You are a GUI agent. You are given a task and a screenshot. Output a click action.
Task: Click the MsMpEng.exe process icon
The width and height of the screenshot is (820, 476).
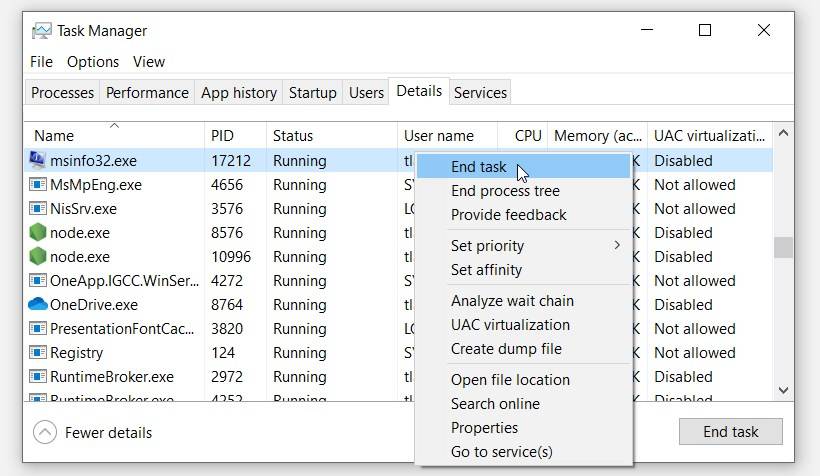click(x=37, y=185)
